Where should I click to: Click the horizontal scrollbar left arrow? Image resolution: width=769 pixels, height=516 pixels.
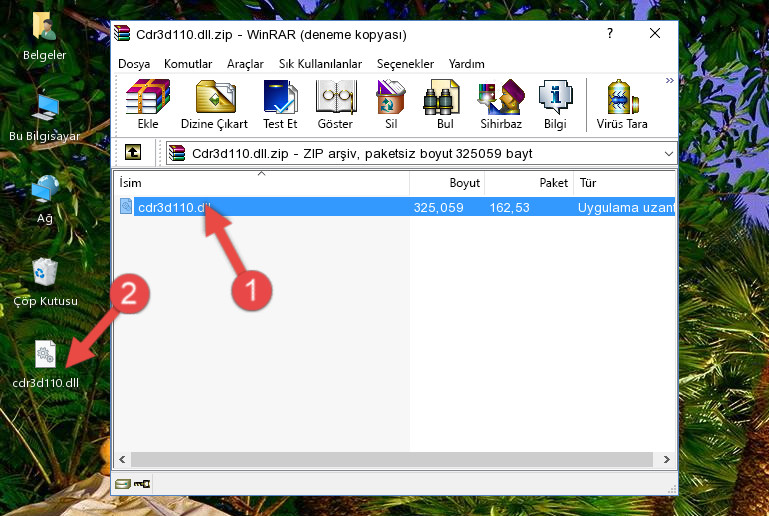(123, 460)
